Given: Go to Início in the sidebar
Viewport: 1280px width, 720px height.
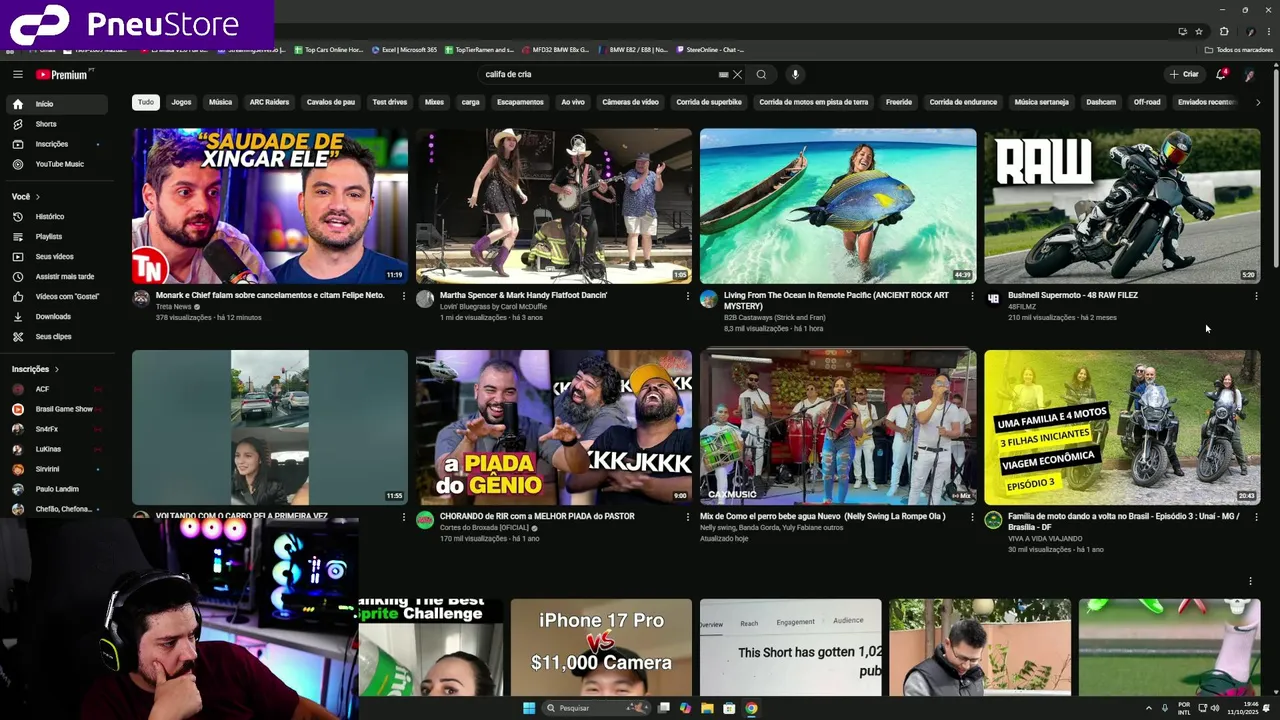Looking at the screenshot, I should point(58,104).
